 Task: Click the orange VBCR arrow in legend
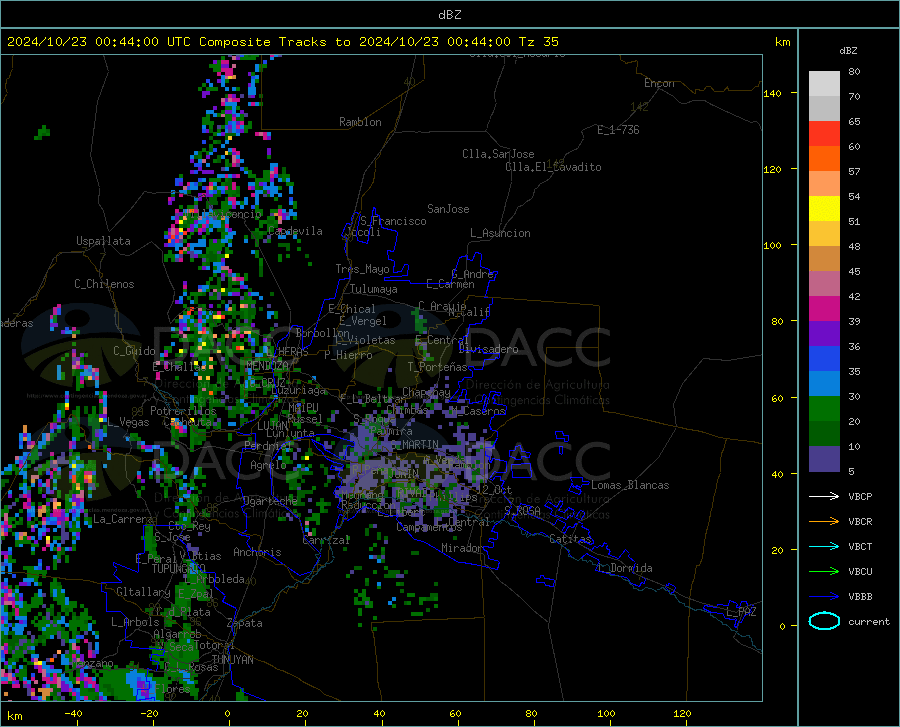(x=824, y=522)
